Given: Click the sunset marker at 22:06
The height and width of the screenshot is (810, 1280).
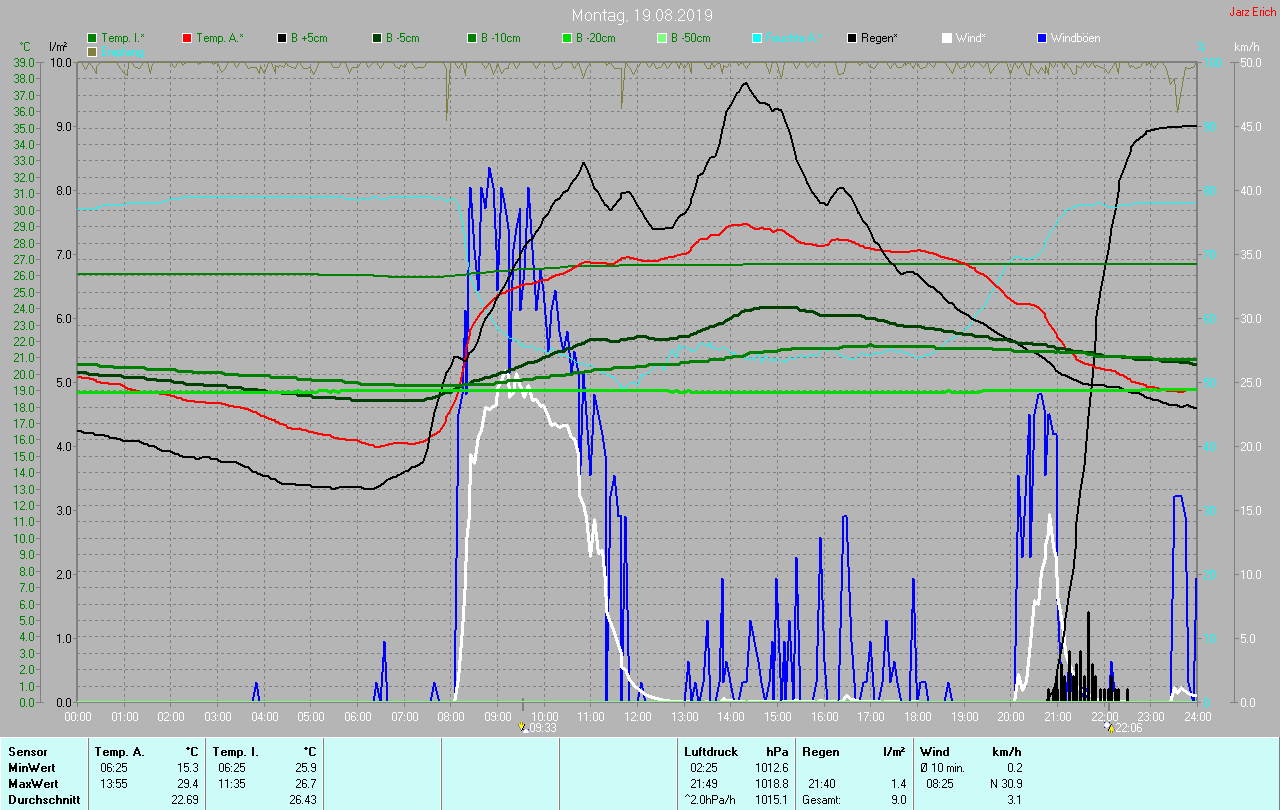Looking at the screenshot, I should pos(1108,727).
